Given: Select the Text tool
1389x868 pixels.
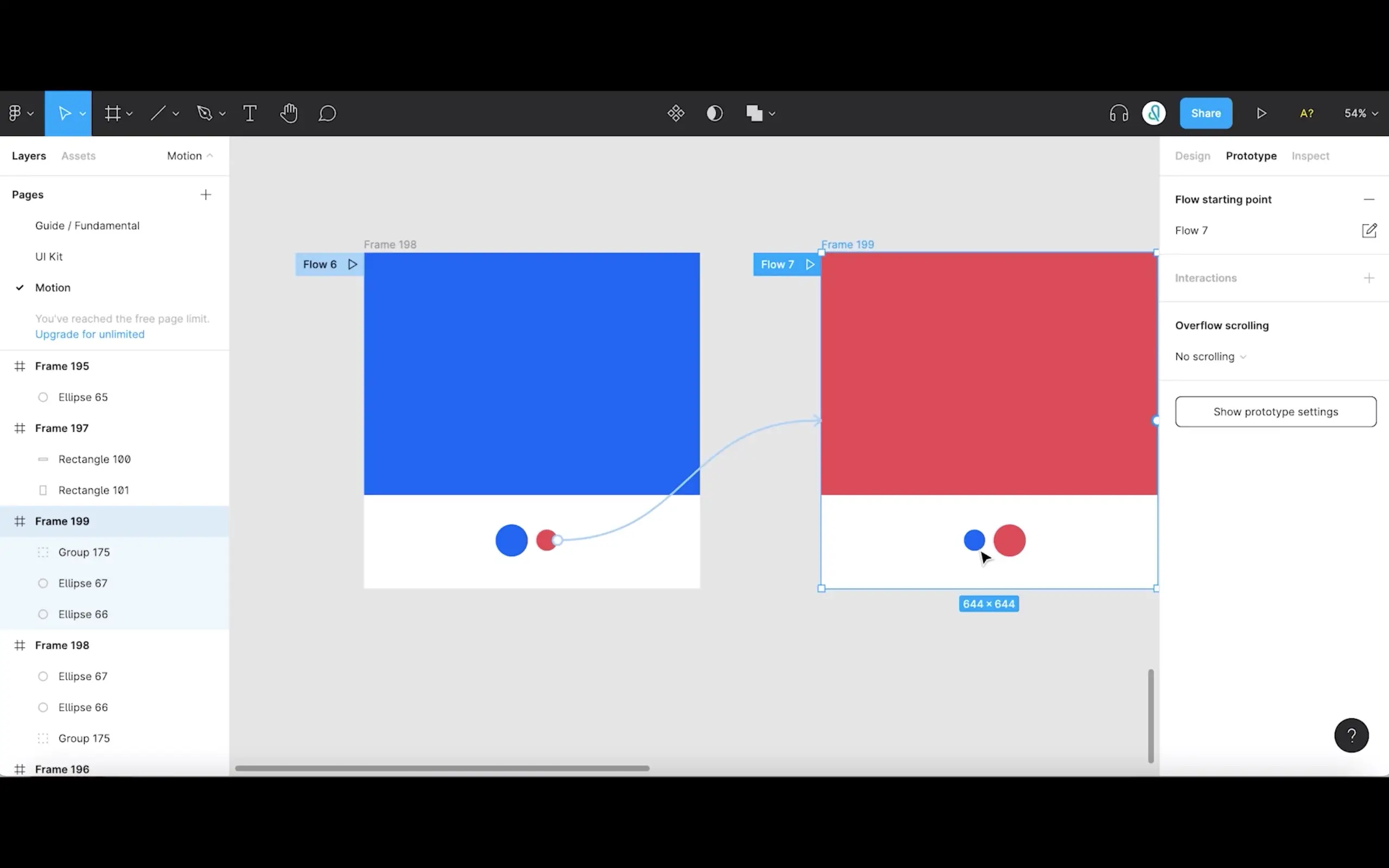Looking at the screenshot, I should point(250,113).
